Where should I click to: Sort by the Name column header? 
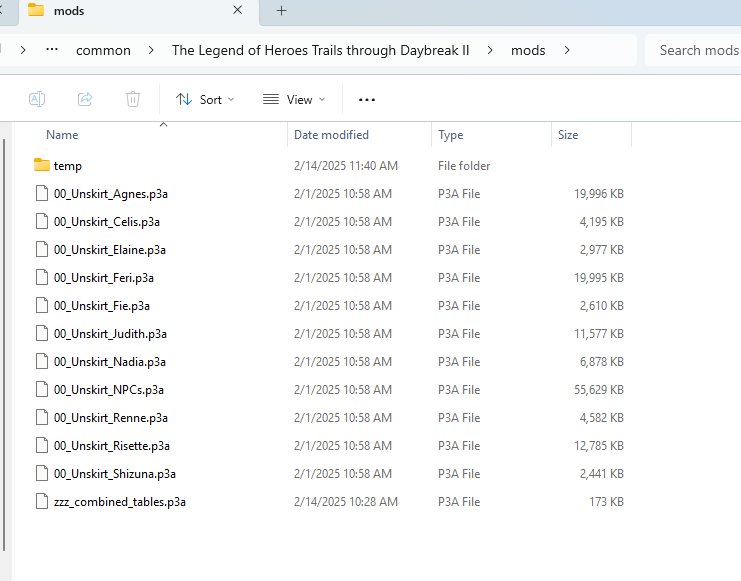tap(62, 135)
